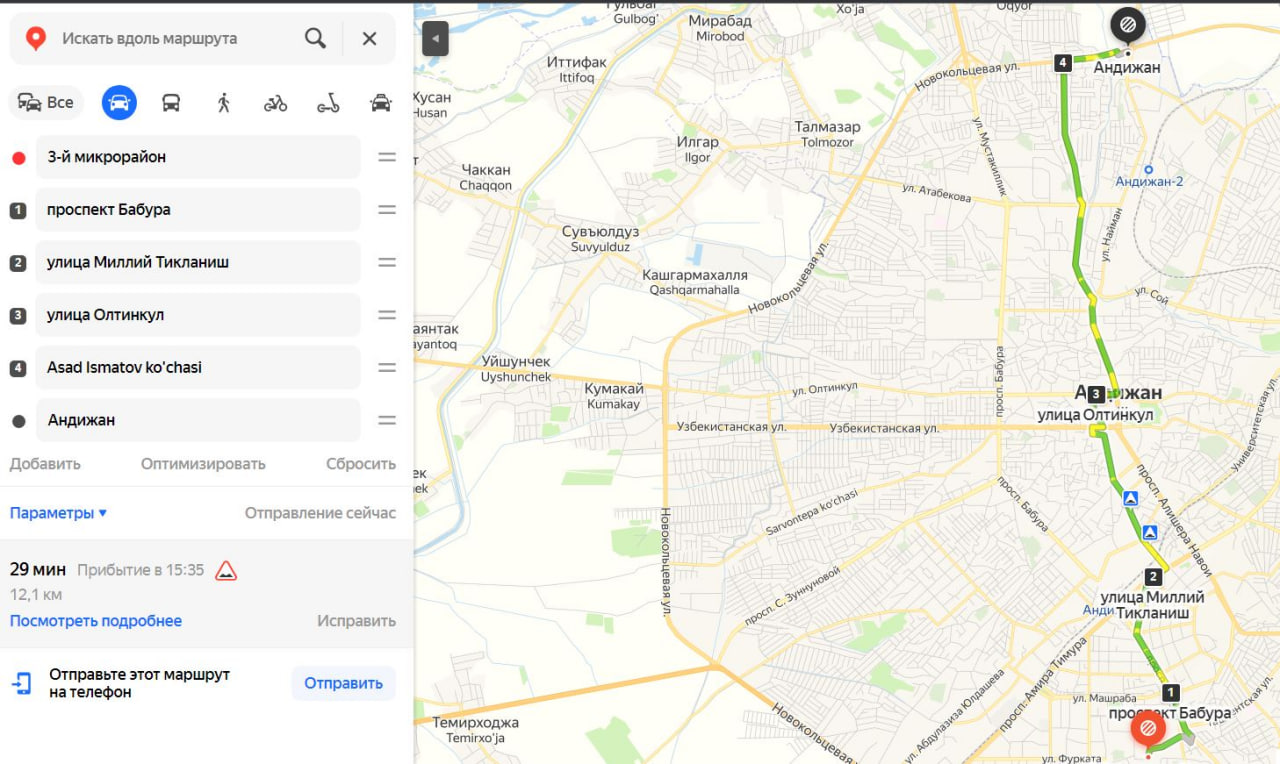This screenshot has width=1280, height=764.
Task: Click waypoint 2 marker on the map
Action: (x=1153, y=576)
